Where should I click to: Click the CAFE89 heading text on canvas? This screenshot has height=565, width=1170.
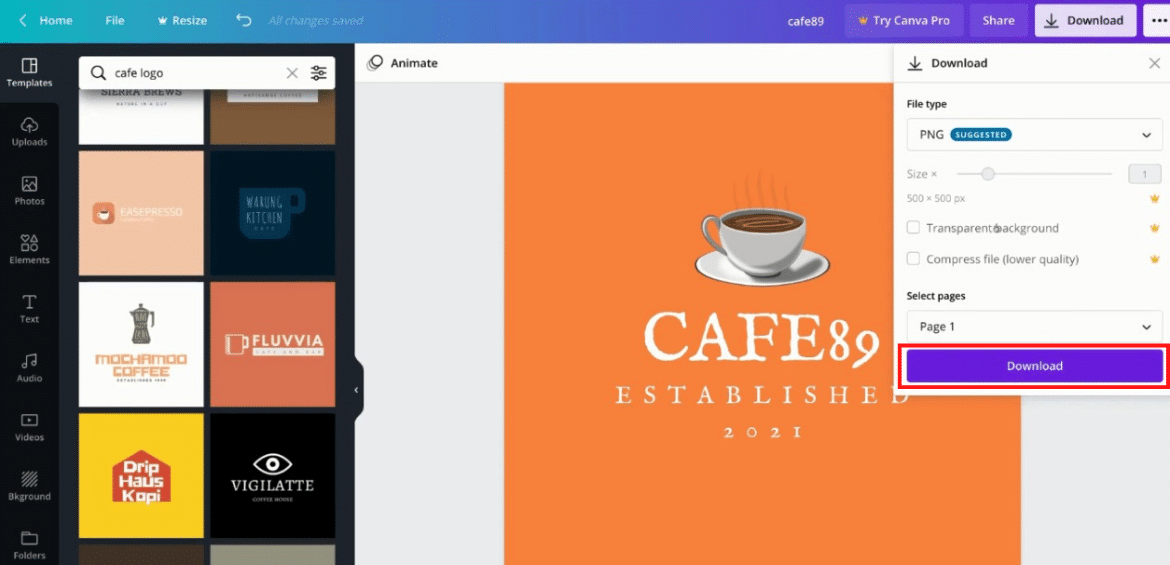tap(762, 337)
